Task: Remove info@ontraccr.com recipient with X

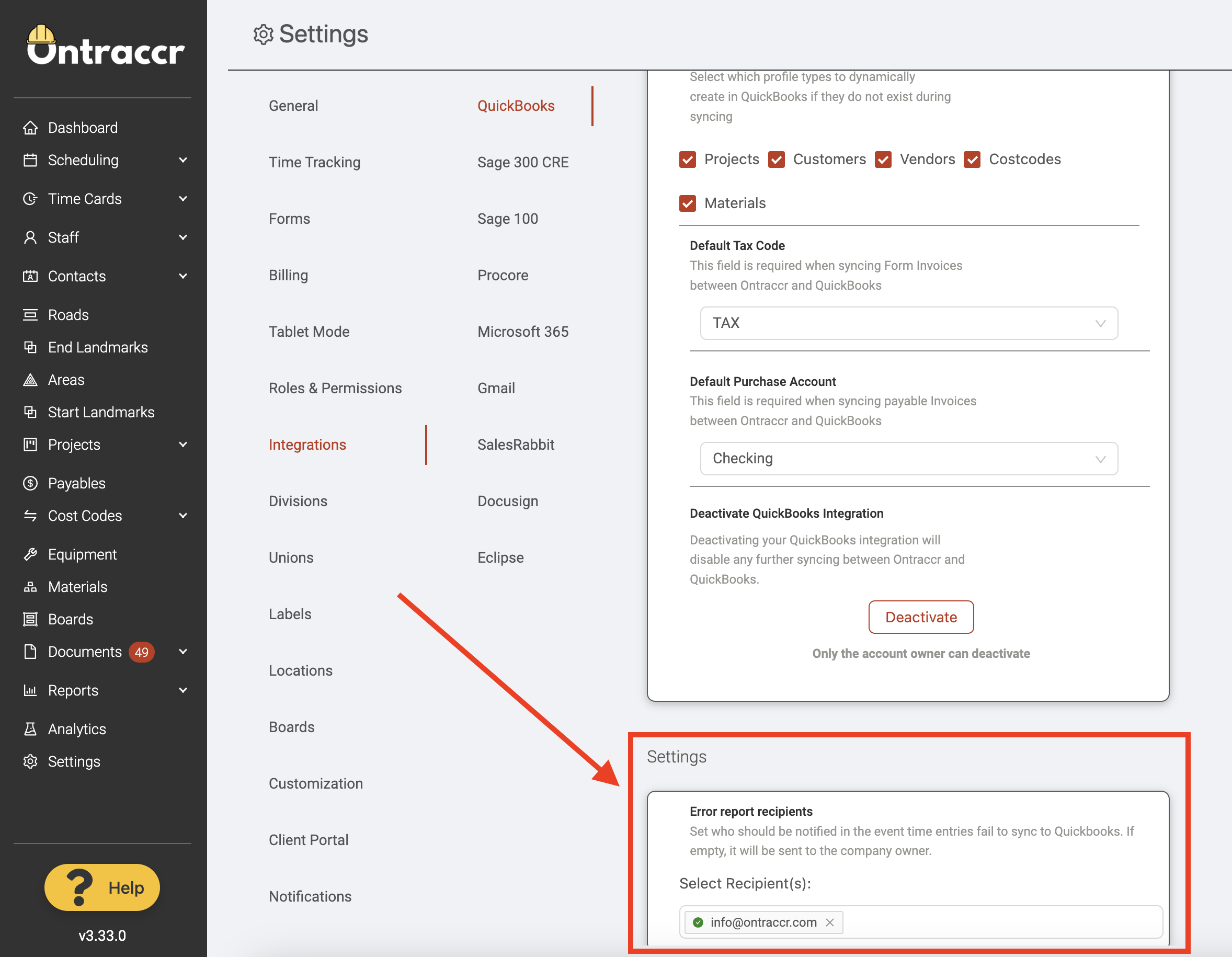Action: [x=830, y=922]
